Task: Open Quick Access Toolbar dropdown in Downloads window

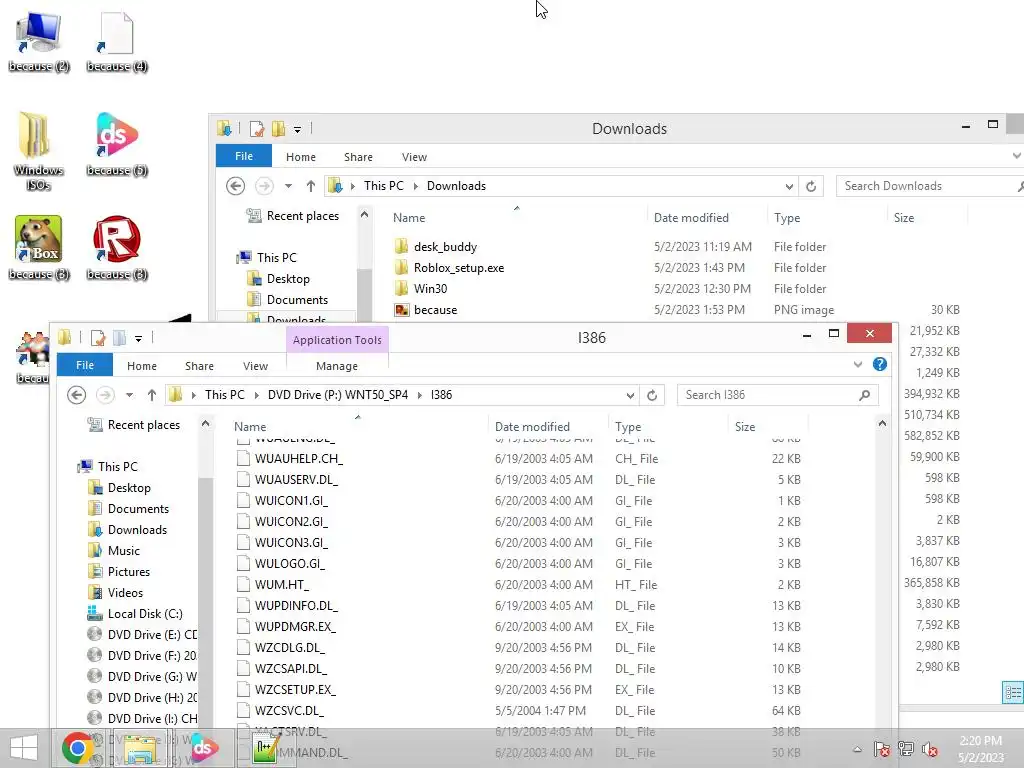Action: click(x=297, y=129)
